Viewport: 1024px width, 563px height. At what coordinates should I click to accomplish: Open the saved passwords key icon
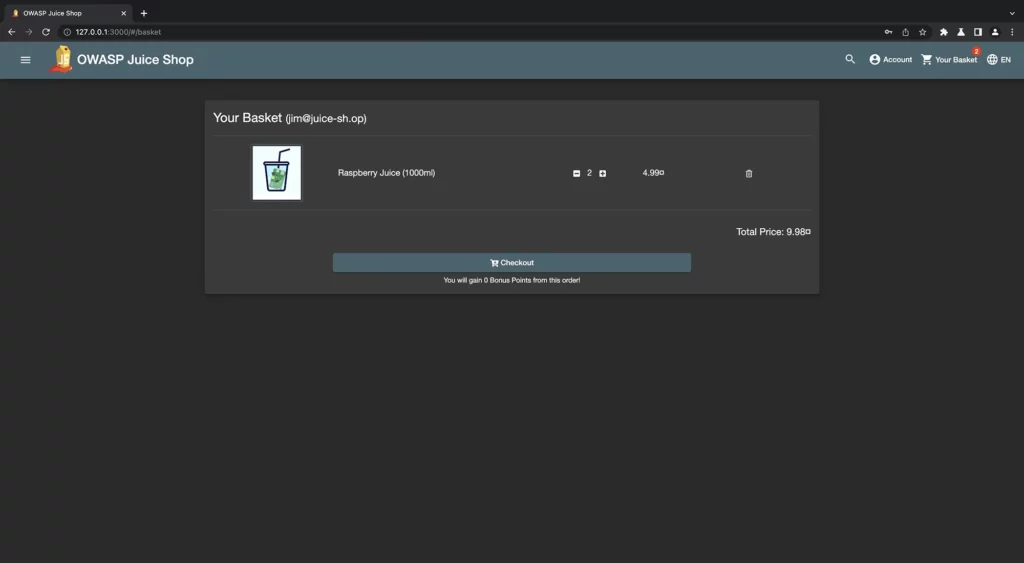(x=888, y=31)
